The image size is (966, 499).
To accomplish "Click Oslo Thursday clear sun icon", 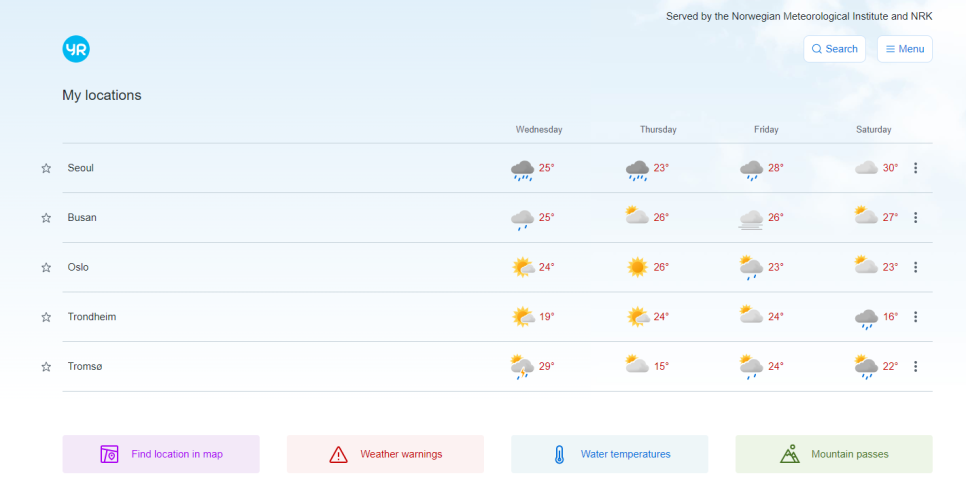I will (x=638, y=267).
